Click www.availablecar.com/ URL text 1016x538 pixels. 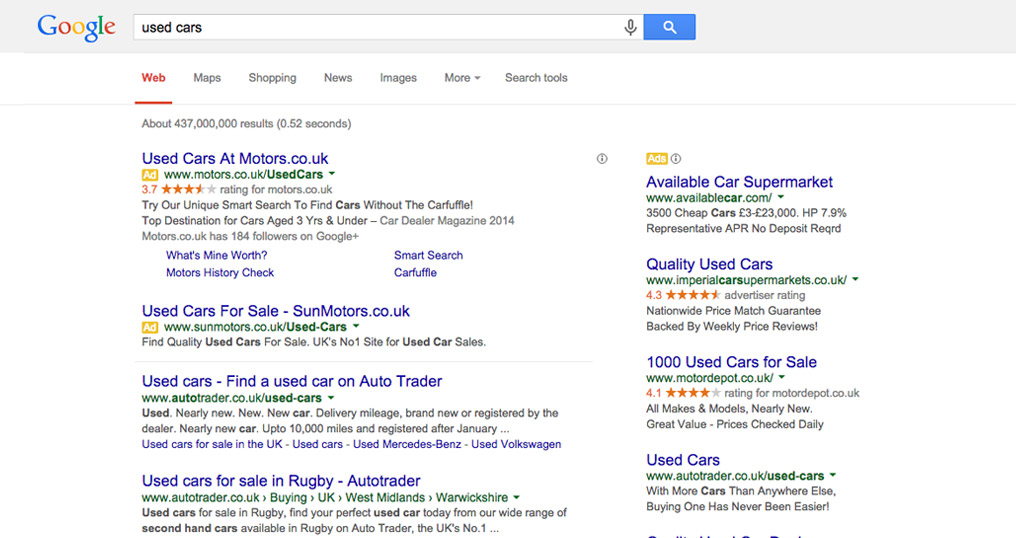tap(709, 198)
